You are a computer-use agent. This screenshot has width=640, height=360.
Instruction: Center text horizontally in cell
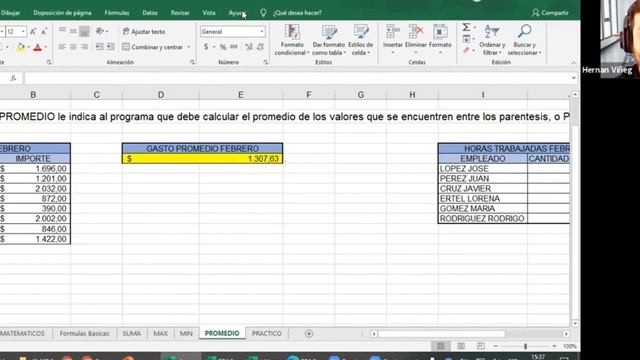pyautogui.click(x=73, y=47)
